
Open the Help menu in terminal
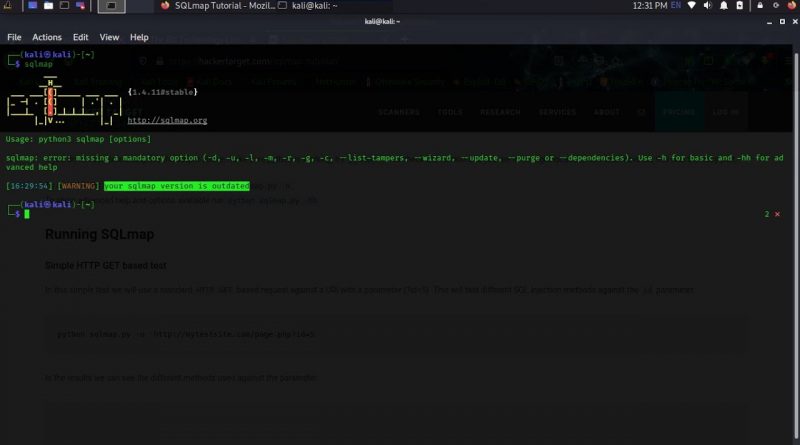pos(139,37)
